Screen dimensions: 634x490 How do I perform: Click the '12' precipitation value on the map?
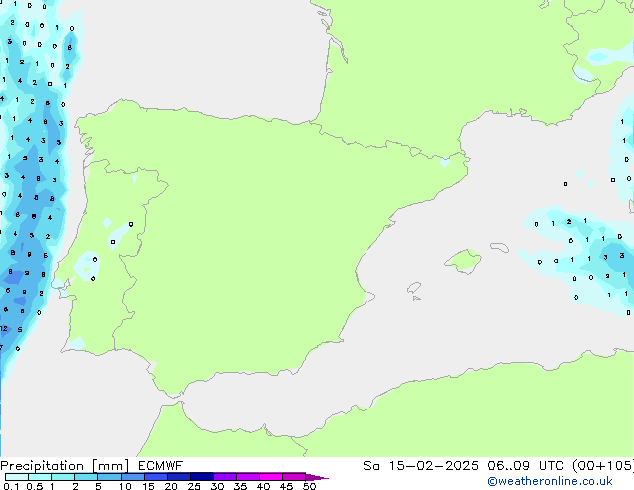point(4,328)
